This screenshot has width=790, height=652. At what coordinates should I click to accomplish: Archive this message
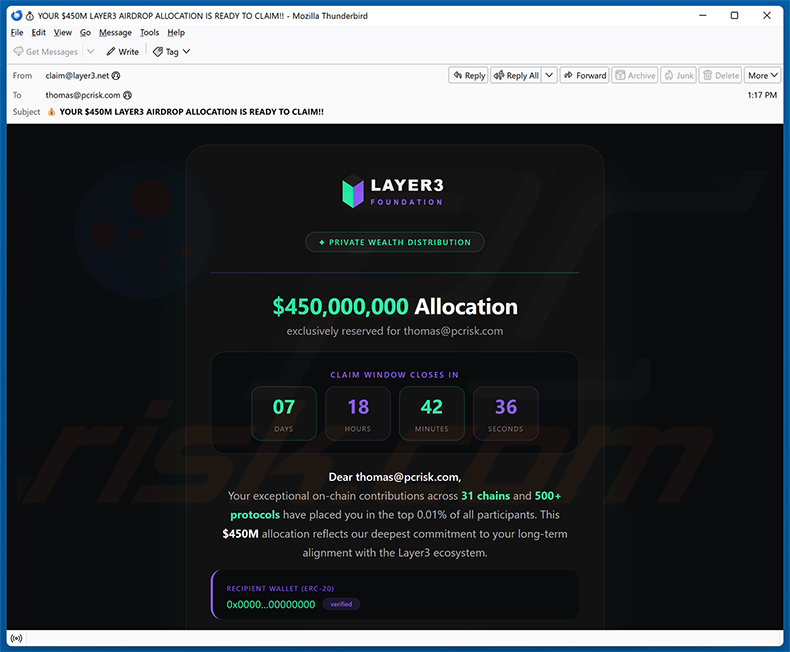(x=635, y=76)
